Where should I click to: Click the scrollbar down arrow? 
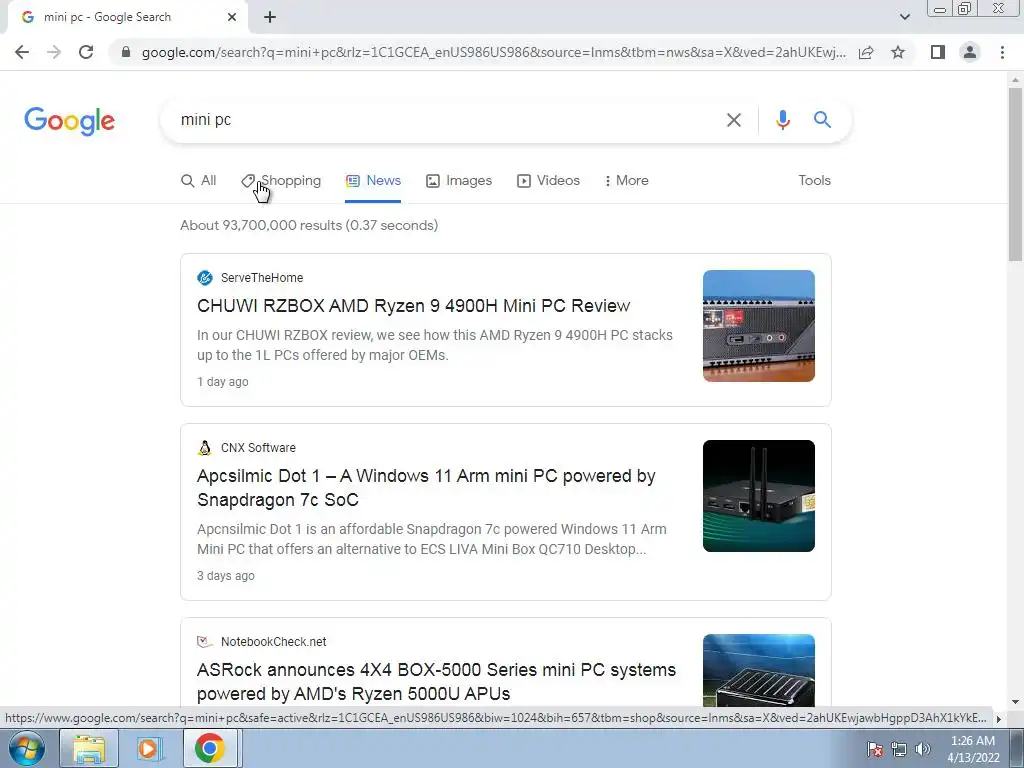1015,703
